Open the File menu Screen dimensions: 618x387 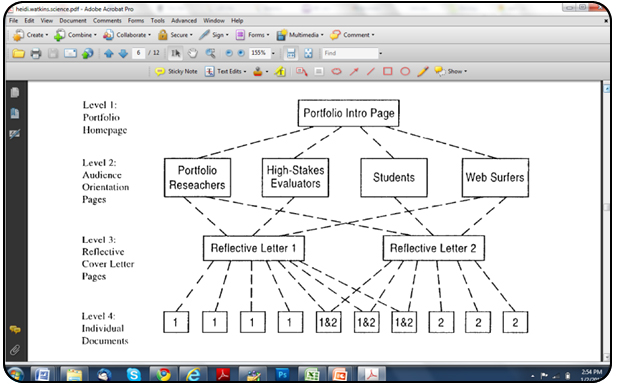[x=13, y=20]
